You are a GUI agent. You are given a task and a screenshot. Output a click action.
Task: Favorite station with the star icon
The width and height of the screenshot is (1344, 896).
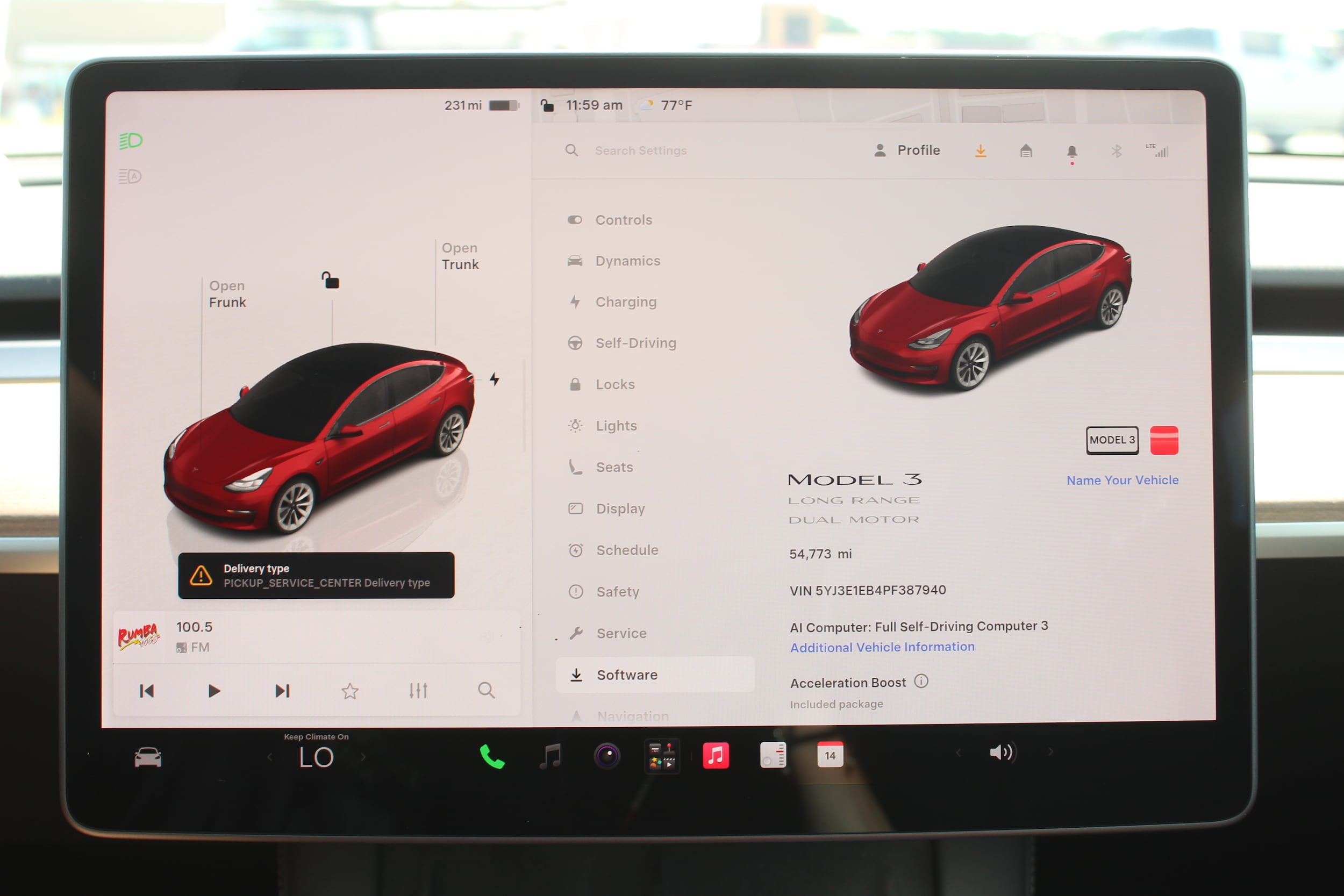(x=351, y=691)
